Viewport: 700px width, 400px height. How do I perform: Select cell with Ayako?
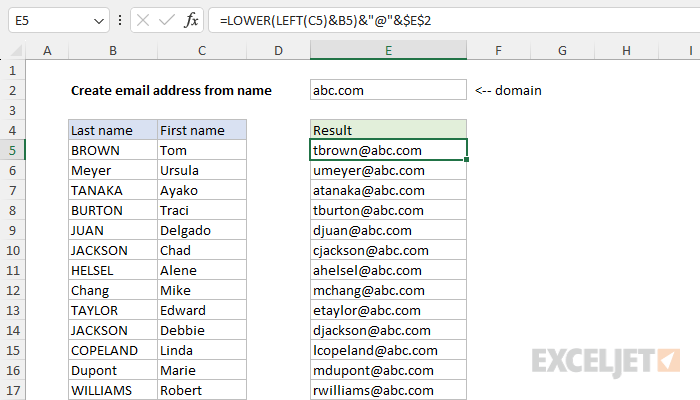click(x=202, y=190)
